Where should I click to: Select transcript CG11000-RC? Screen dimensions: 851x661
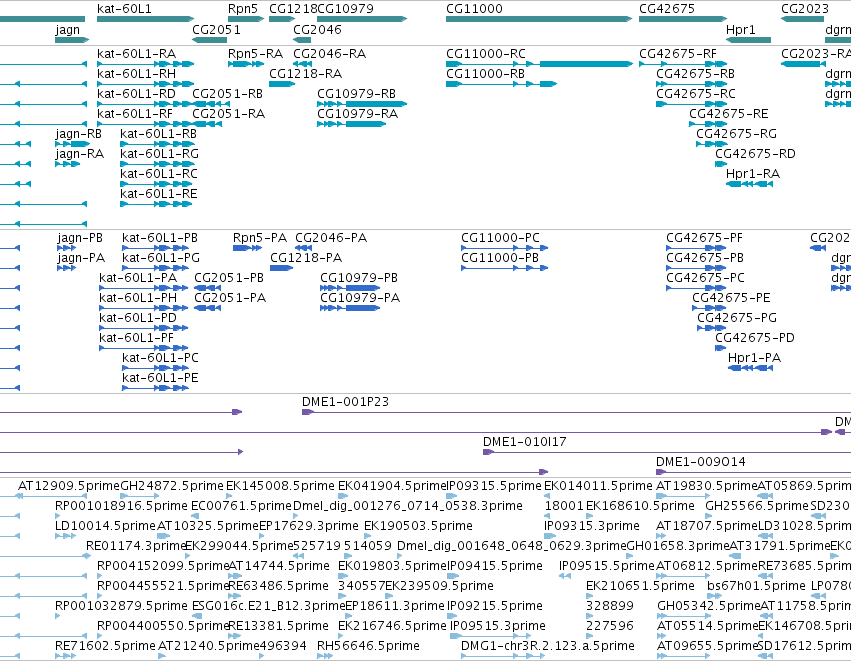click(x=486, y=54)
